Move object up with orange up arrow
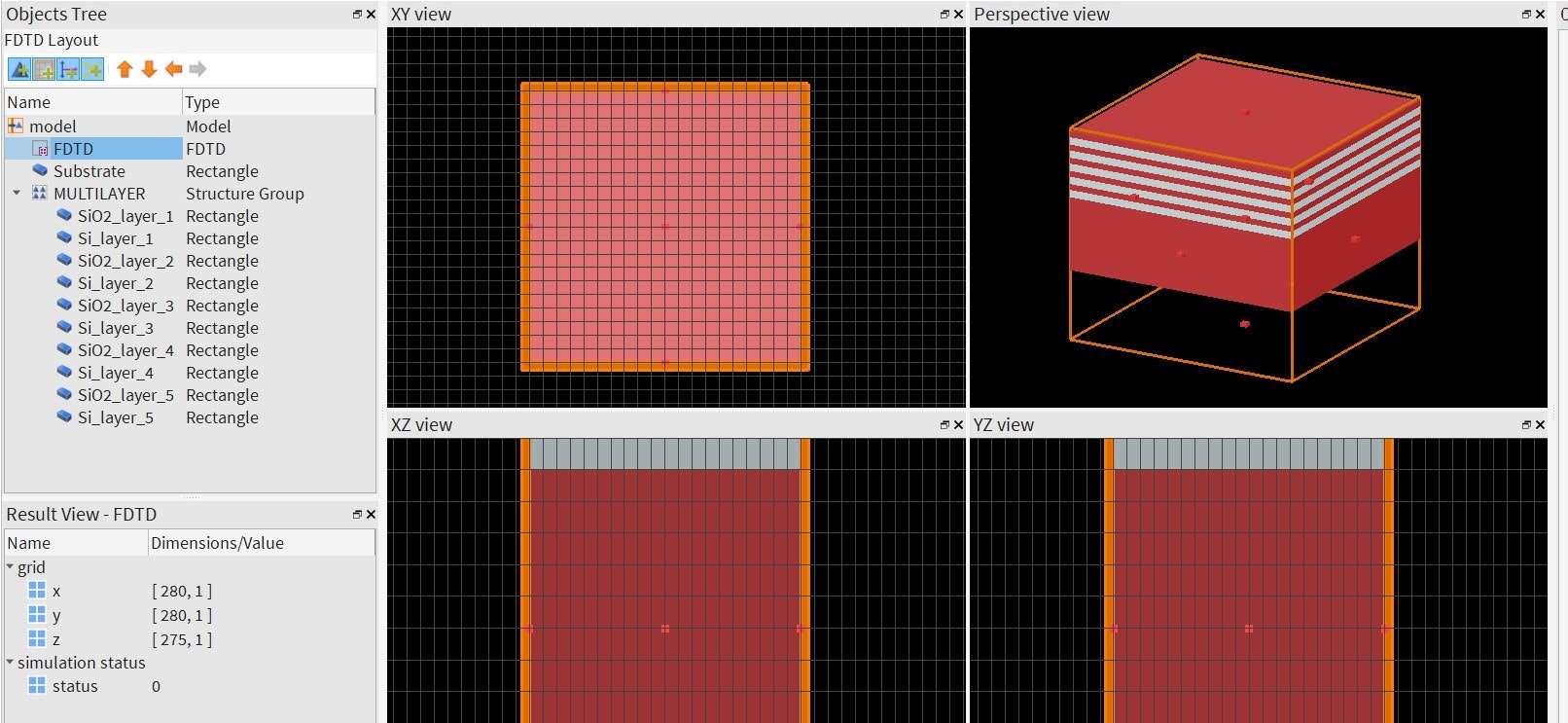This screenshot has height=723, width=1568. tap(125, 69)
